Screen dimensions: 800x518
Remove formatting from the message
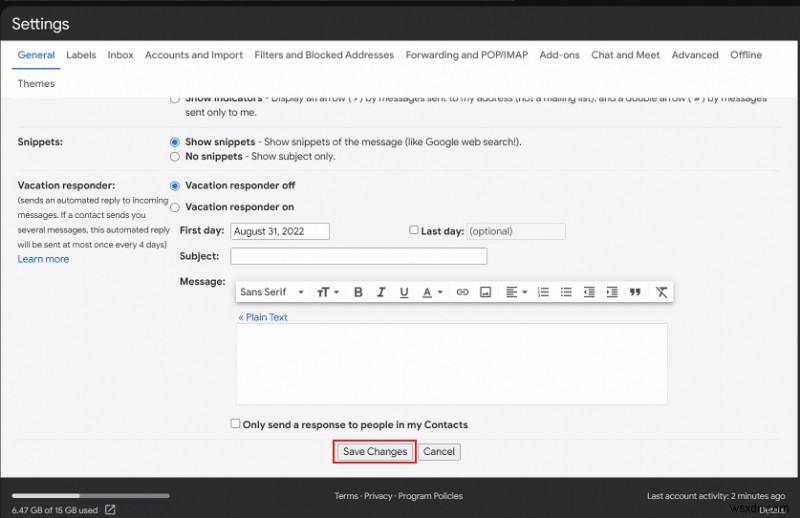(x=661, y=292)
